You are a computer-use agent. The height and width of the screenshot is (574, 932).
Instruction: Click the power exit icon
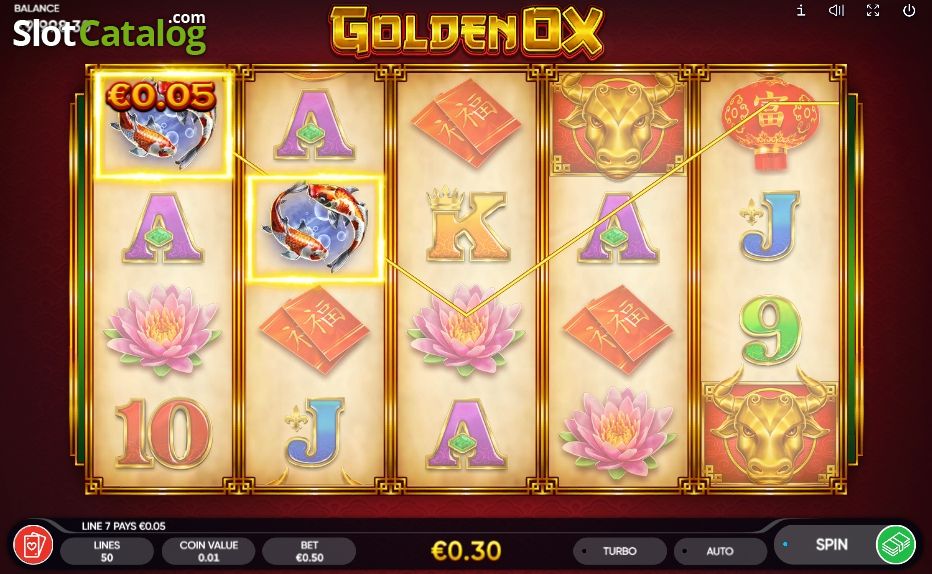pos(909,10)
